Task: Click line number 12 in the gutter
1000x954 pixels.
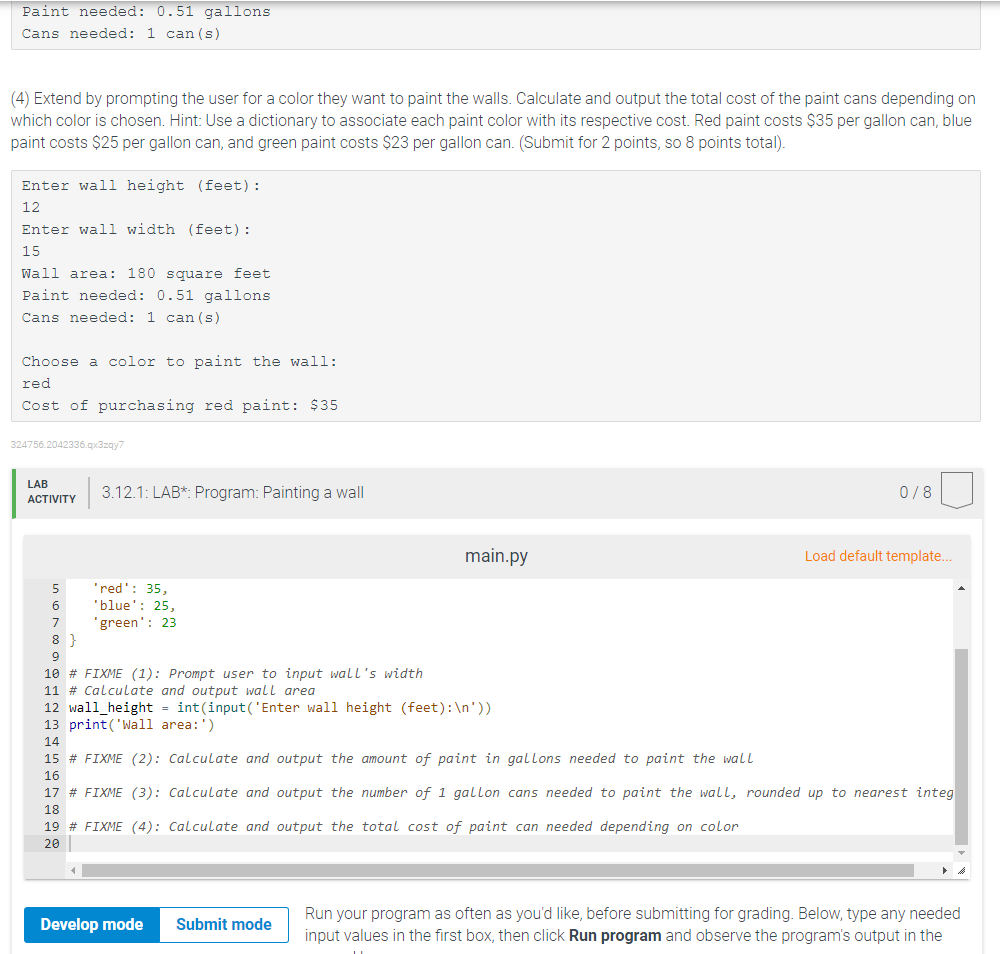Action: [51, 707]
